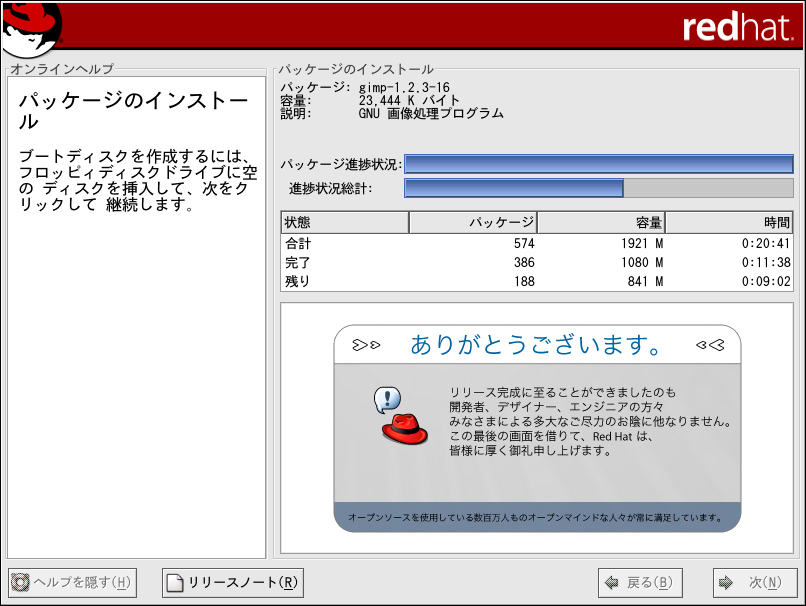Click the left arrow ornament beside ありがとうございます
Viewport: 806px width, 606px height.
click(x=366, y=346)
